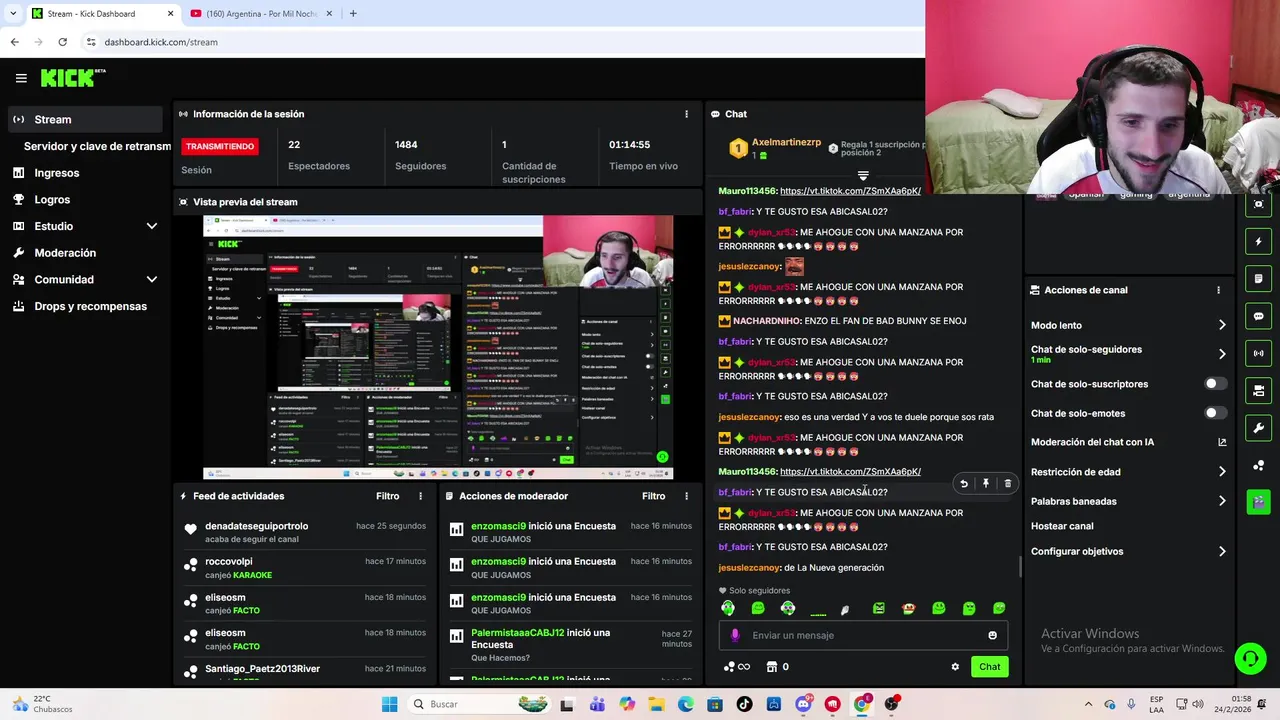Send message with green Chat button
The width and height of the screenshot is (1280, 720).
coord(989,667)
